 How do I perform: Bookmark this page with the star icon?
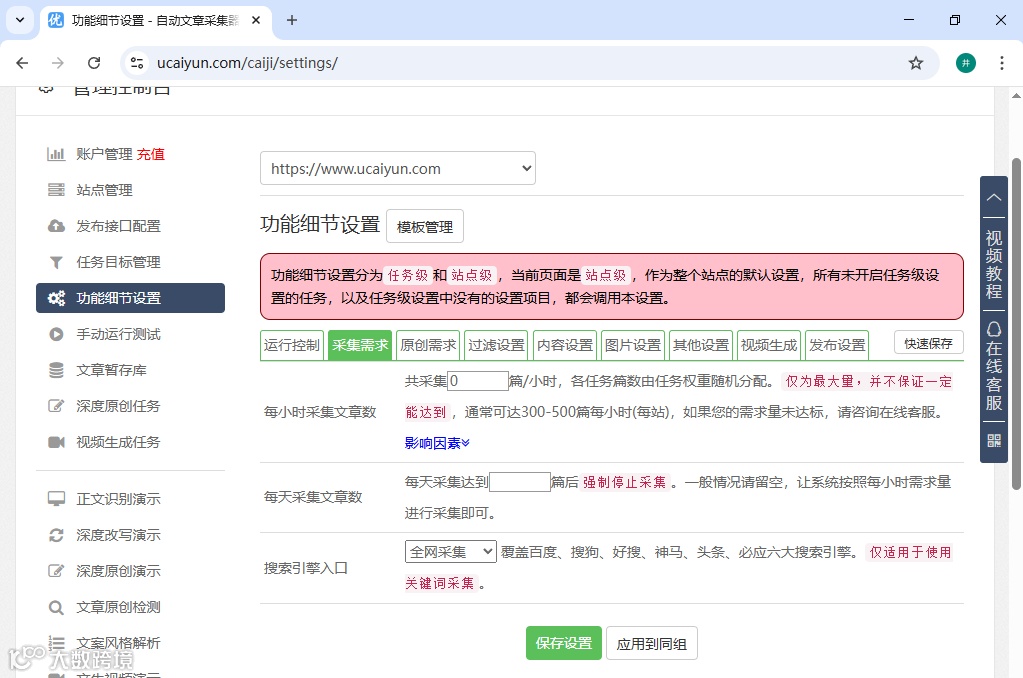tap(916, 63)
